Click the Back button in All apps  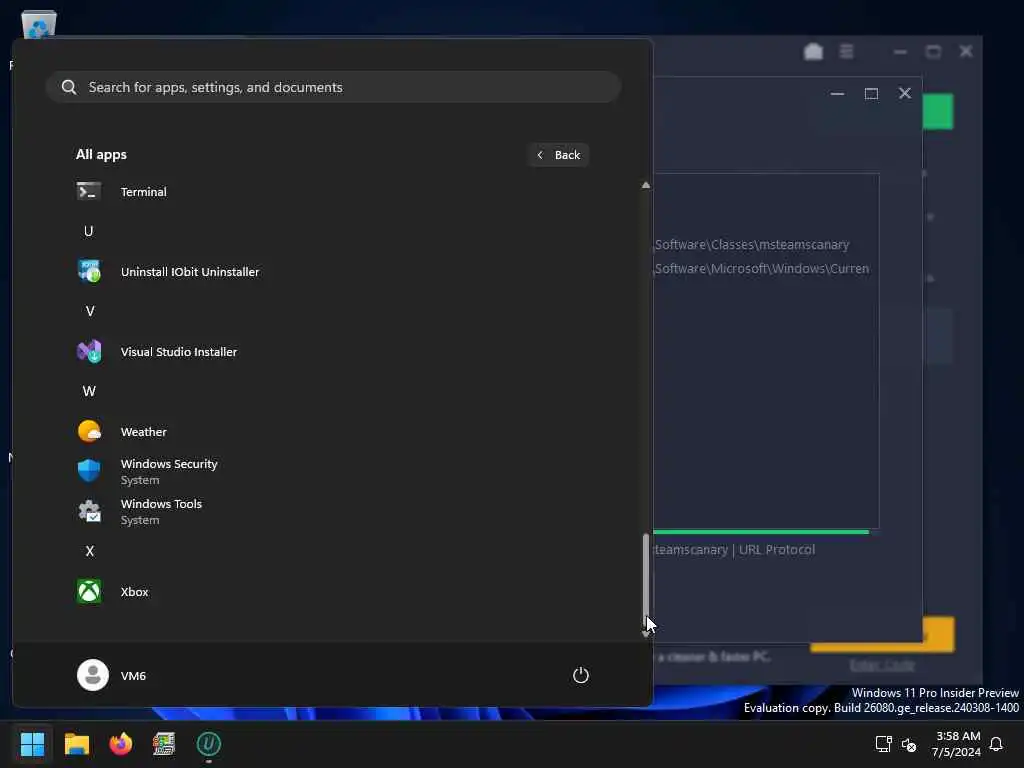pyautogui.click(x=558, y=155)
